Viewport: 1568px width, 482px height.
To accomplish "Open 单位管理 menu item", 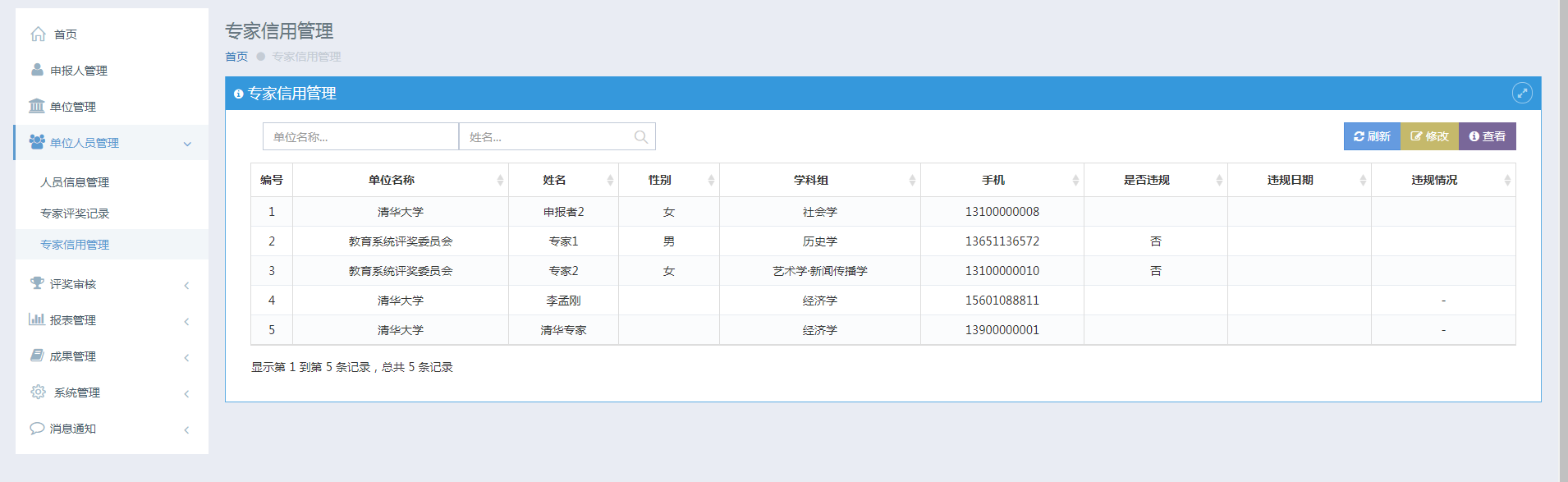I will [x=112, y=106].
